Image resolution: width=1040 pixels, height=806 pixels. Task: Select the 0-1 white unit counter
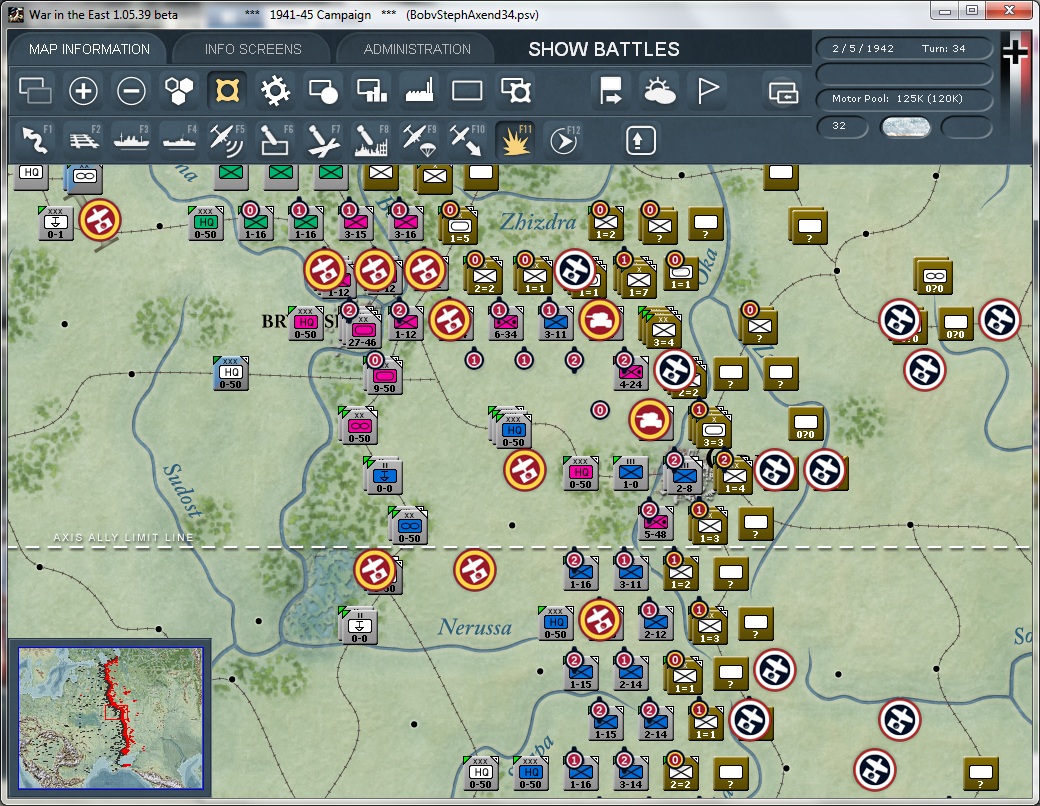click(56, 224)
